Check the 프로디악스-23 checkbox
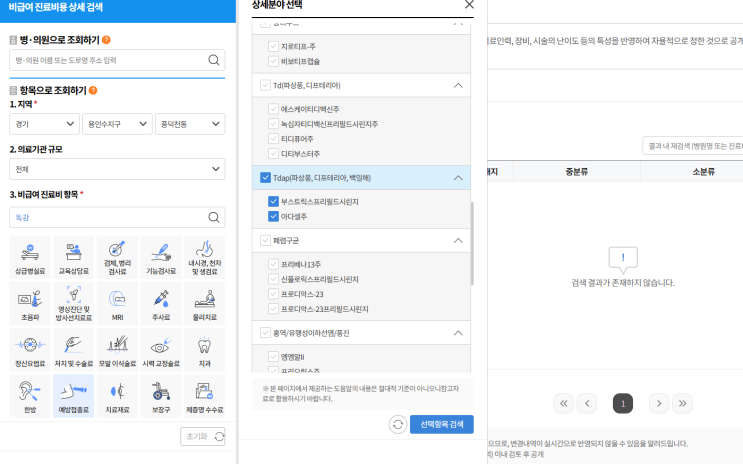 click(x=273, y=294)
